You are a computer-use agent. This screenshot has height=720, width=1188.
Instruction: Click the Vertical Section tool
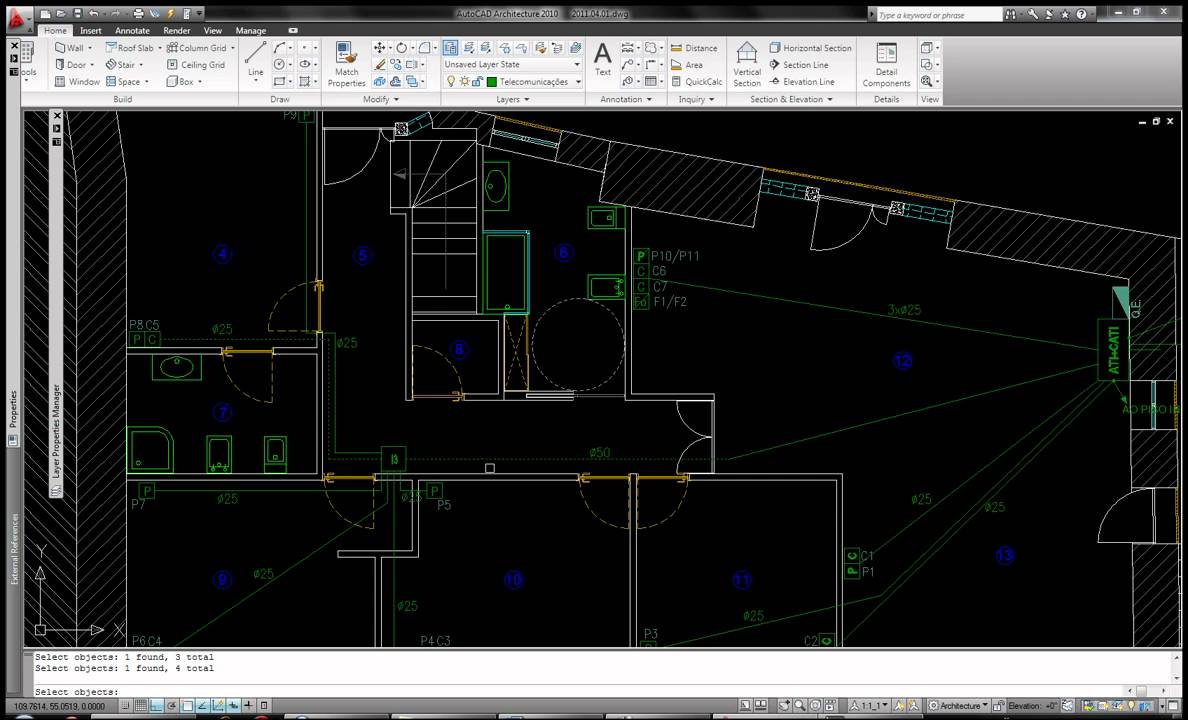(747, 64)
